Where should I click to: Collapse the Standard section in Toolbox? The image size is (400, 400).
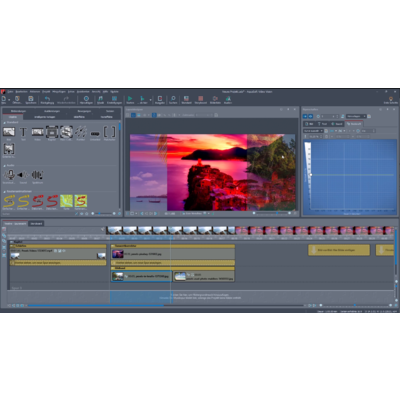point(5,123)
